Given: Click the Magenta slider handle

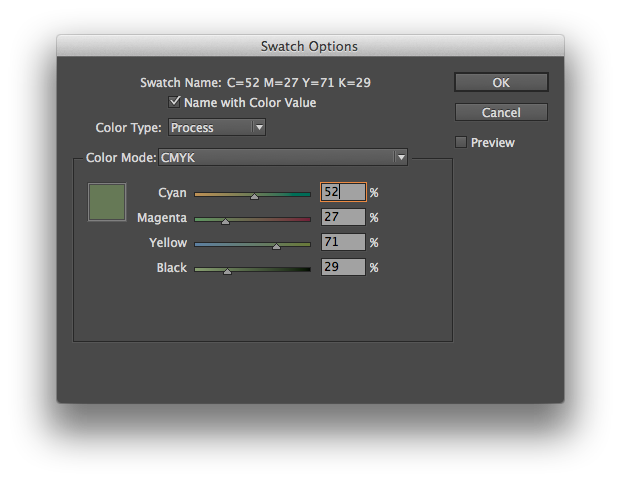Looking at the screenshot, I should tap(225, 221).
